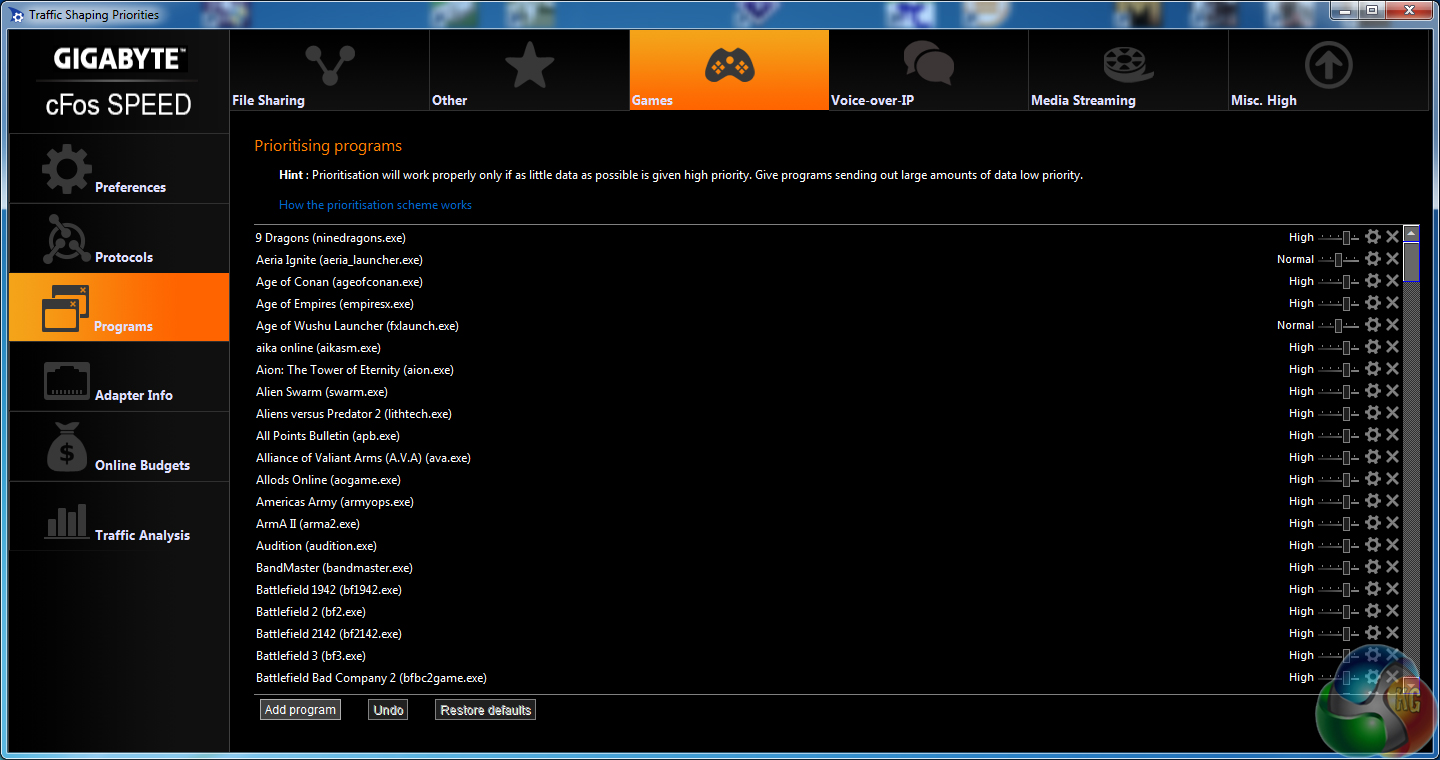Open settings gear for Audition
Viewport: 1440px width, 760px height.
tap(1373, 545)
